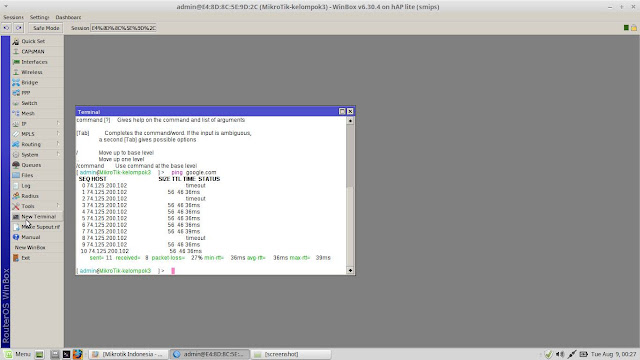Expand the System submenu
640x360 pixels.
pos(37,155)
